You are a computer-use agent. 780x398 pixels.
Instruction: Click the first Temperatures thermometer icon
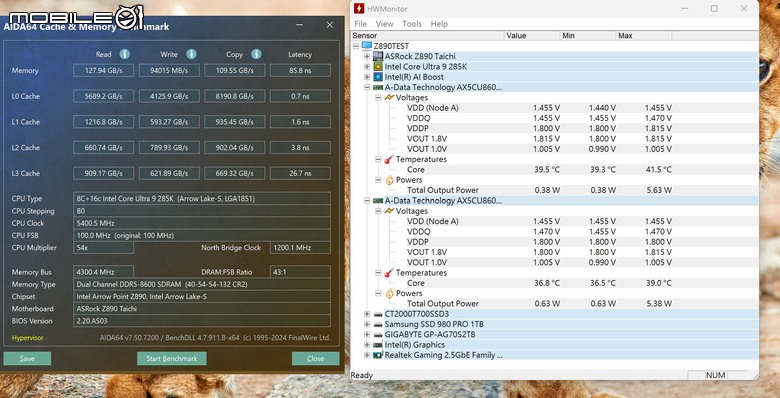point(389,159)
